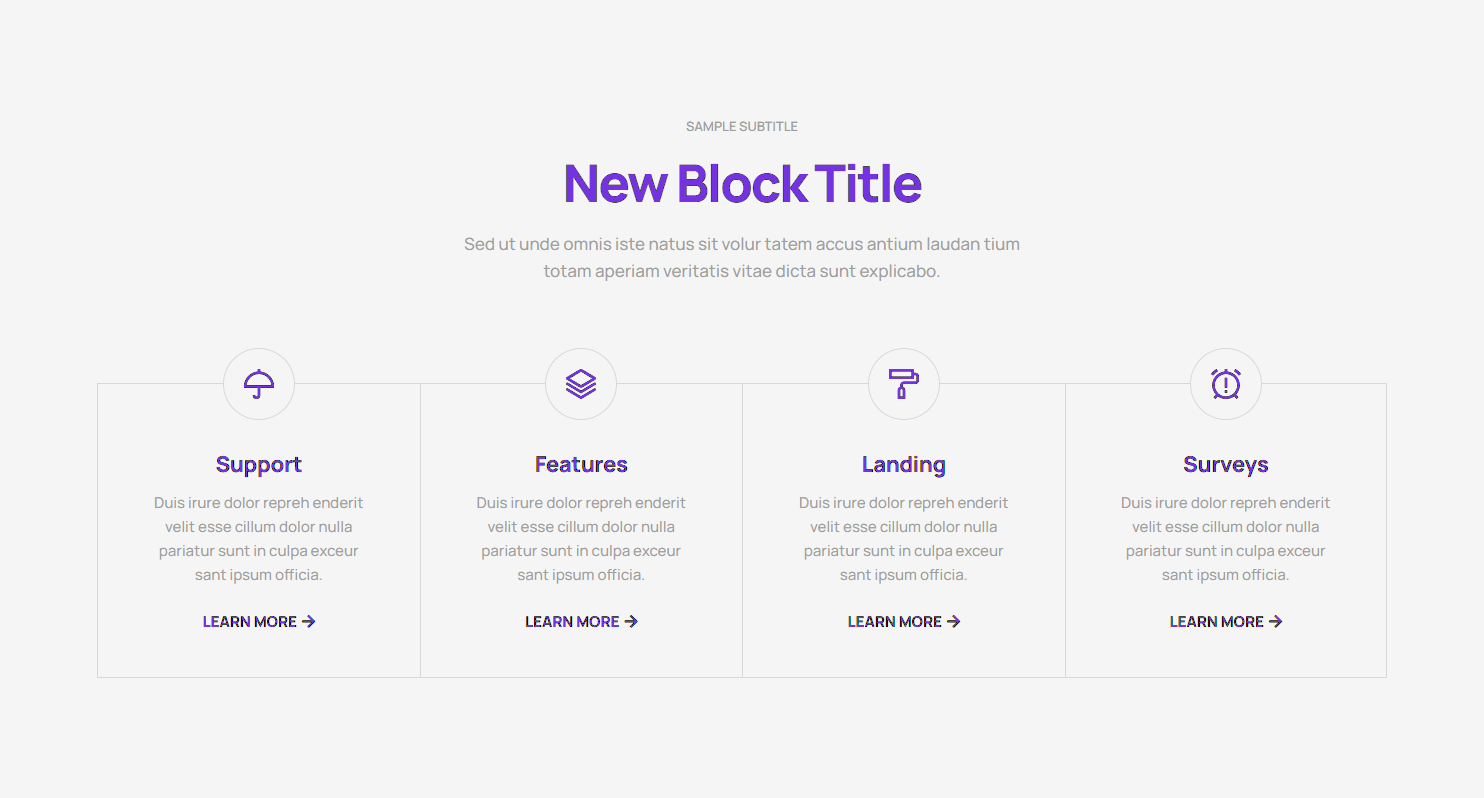Click the New Block Title heading

742,184
